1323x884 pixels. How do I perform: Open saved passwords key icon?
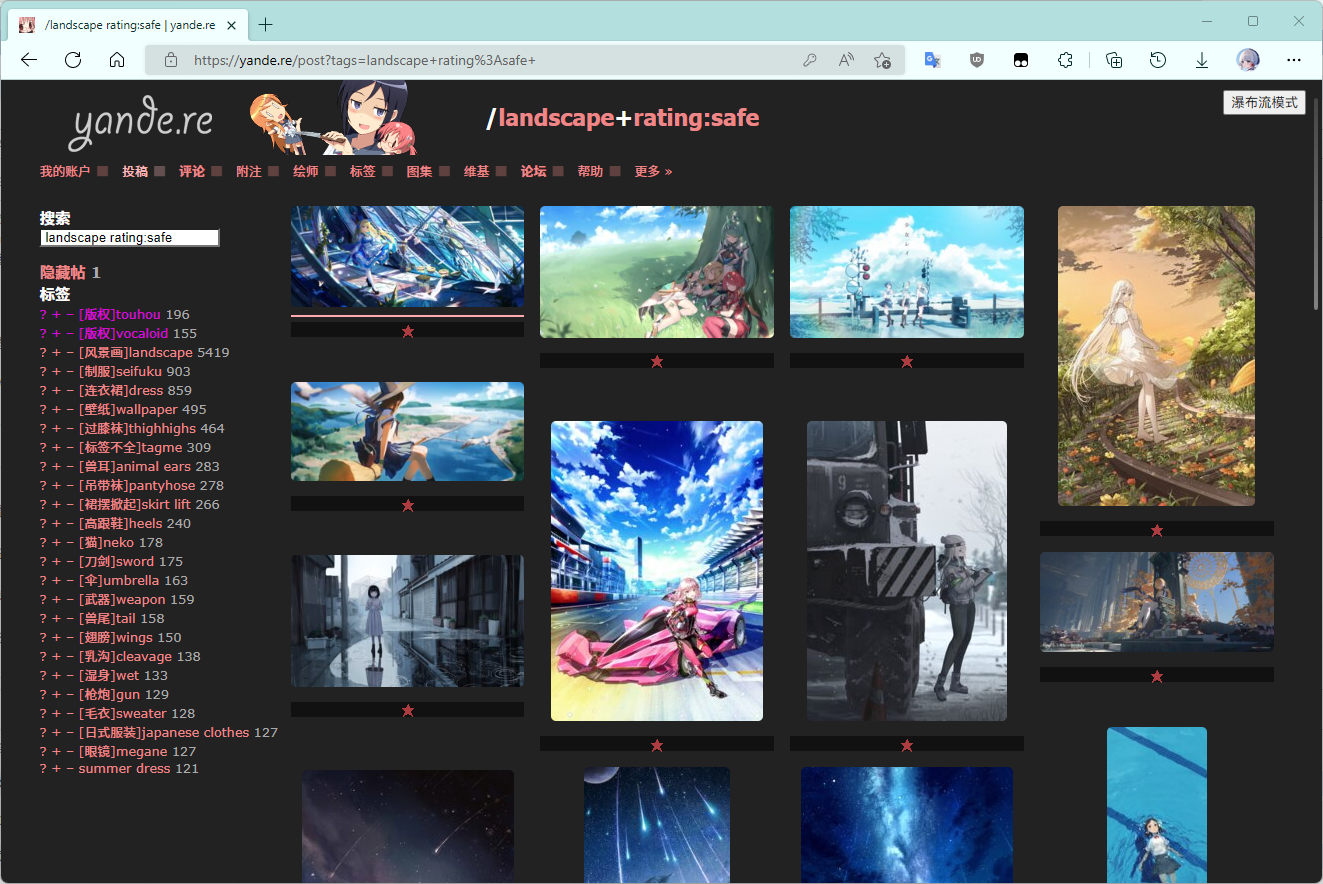click(810, 60)
